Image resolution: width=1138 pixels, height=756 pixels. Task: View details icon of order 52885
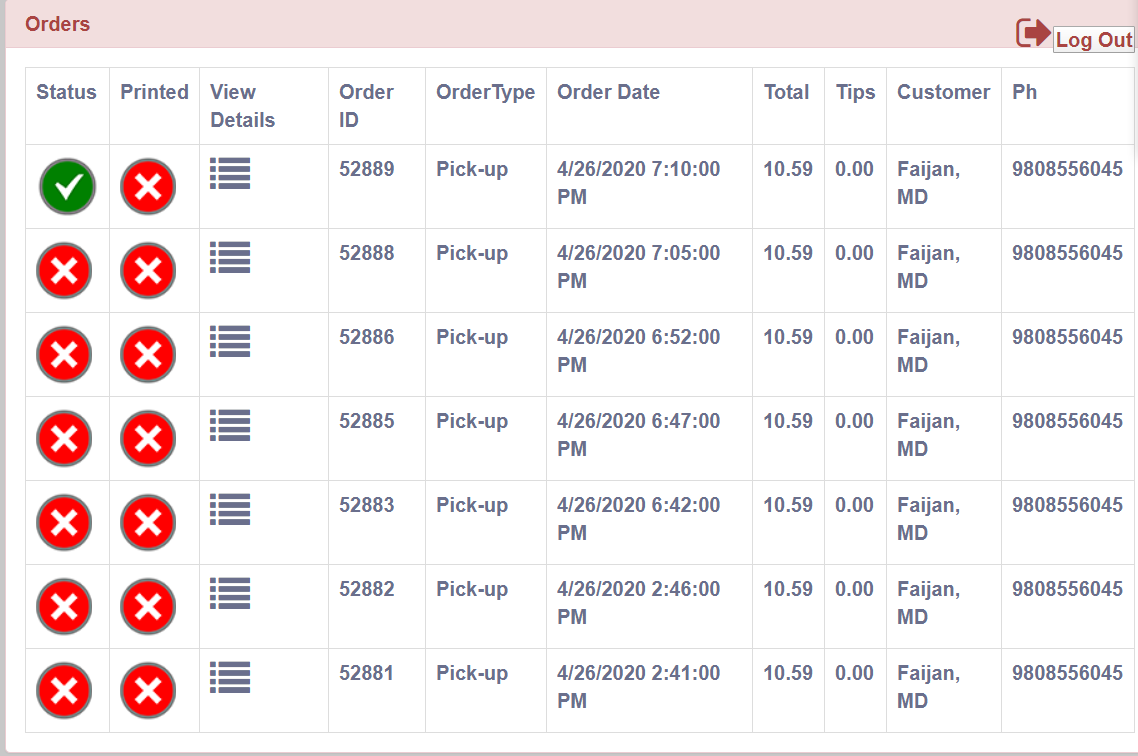[x=230, y=426]
